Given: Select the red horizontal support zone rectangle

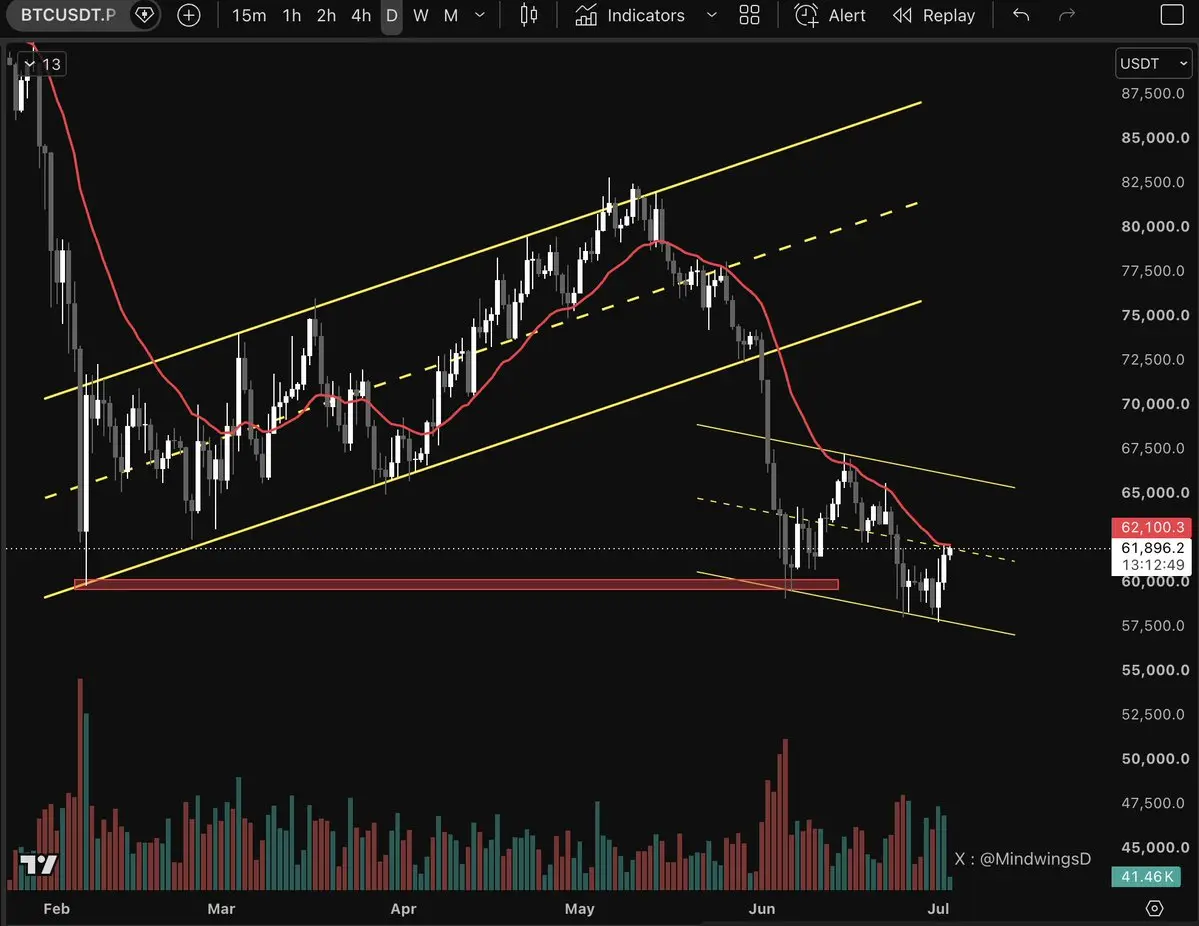Looking at the screenshot, I should pyautogui.click(x=456, y=584).
